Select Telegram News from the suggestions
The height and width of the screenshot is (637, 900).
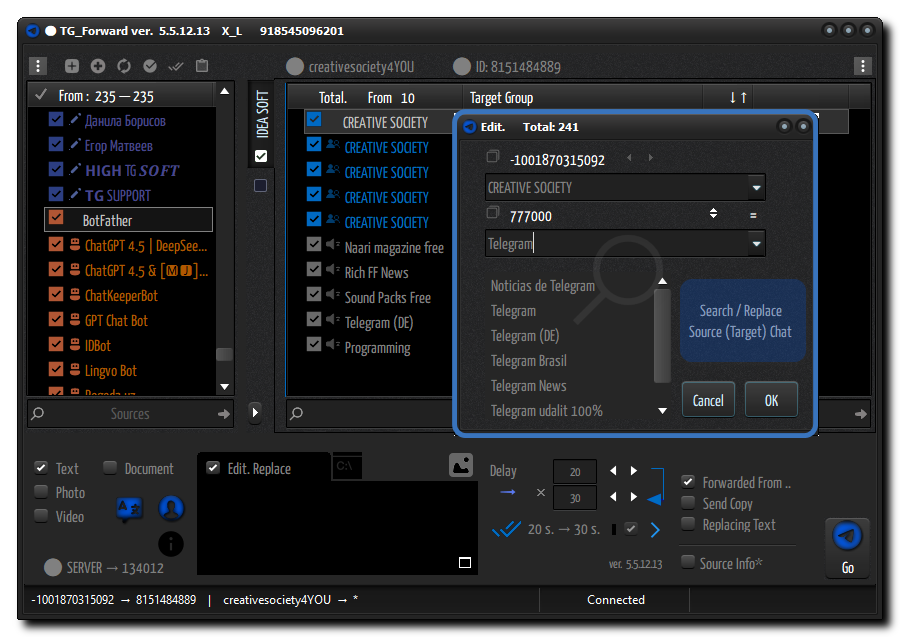529,386
